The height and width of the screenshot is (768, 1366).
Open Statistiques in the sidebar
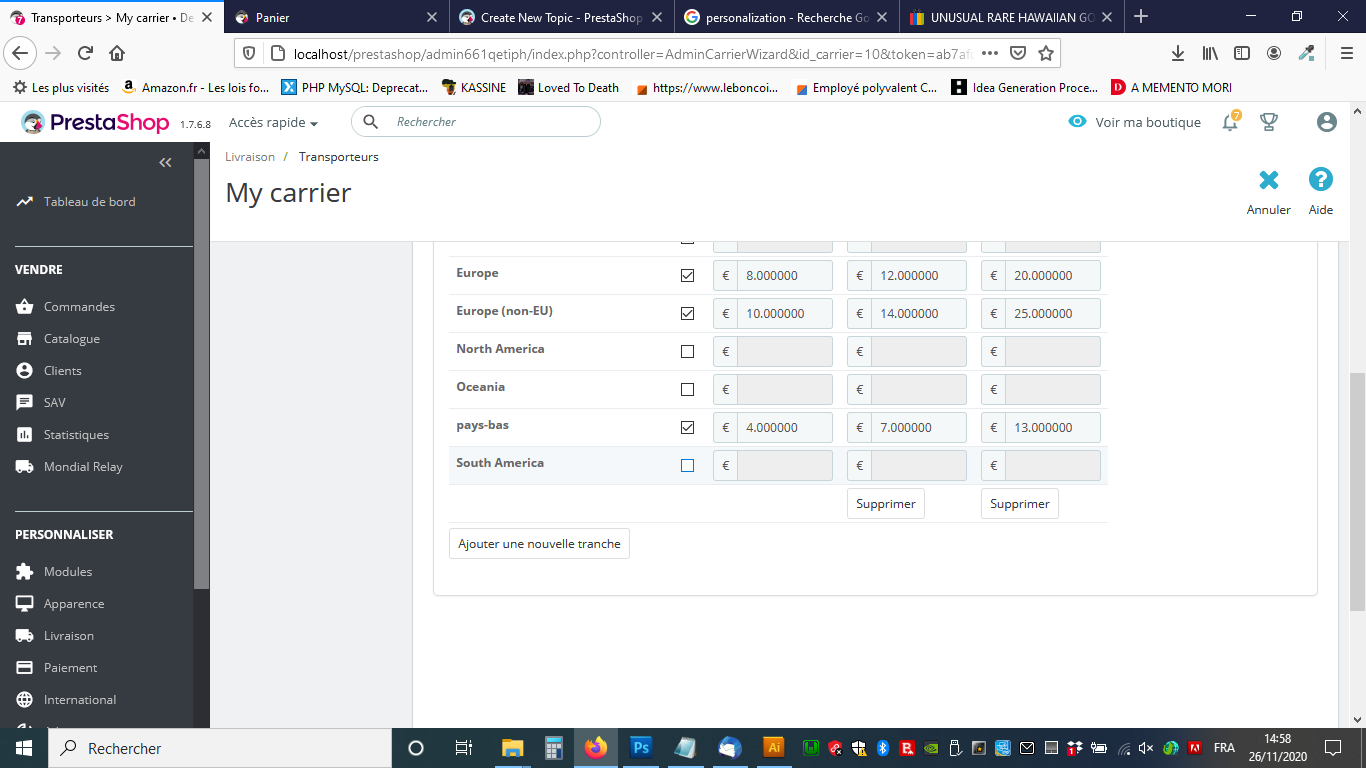coord(76,435)
